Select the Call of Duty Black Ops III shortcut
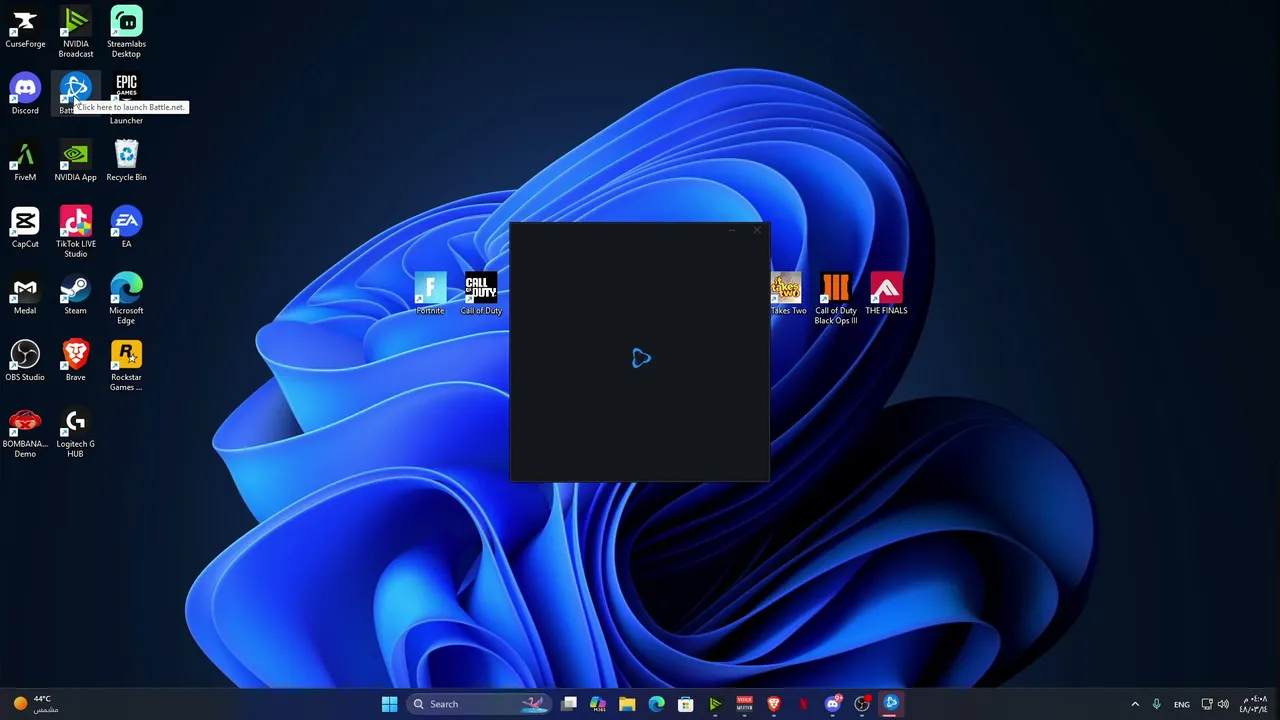Viewport: 1280px width, 720px height. (x=836, y=298)
